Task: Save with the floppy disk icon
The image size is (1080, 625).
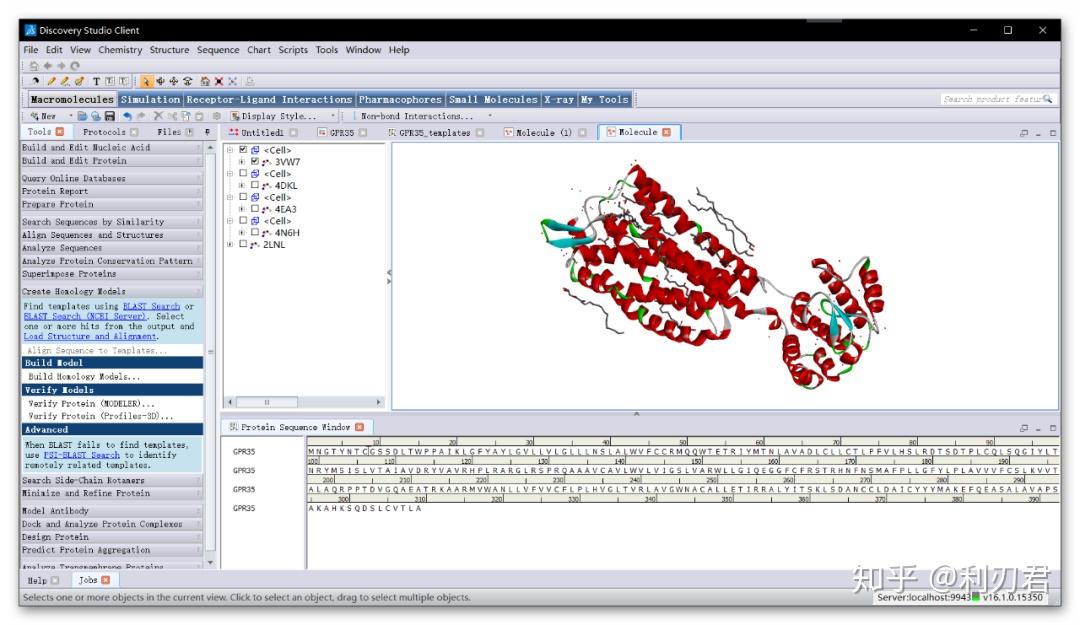Action: click(x=110, y=116)
